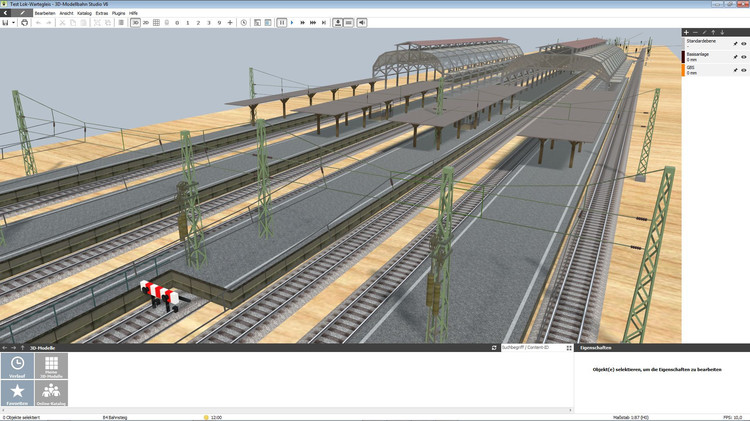Open the Bearbeiten menu
The image size is (750, 421).
click(x=46, y=13)
